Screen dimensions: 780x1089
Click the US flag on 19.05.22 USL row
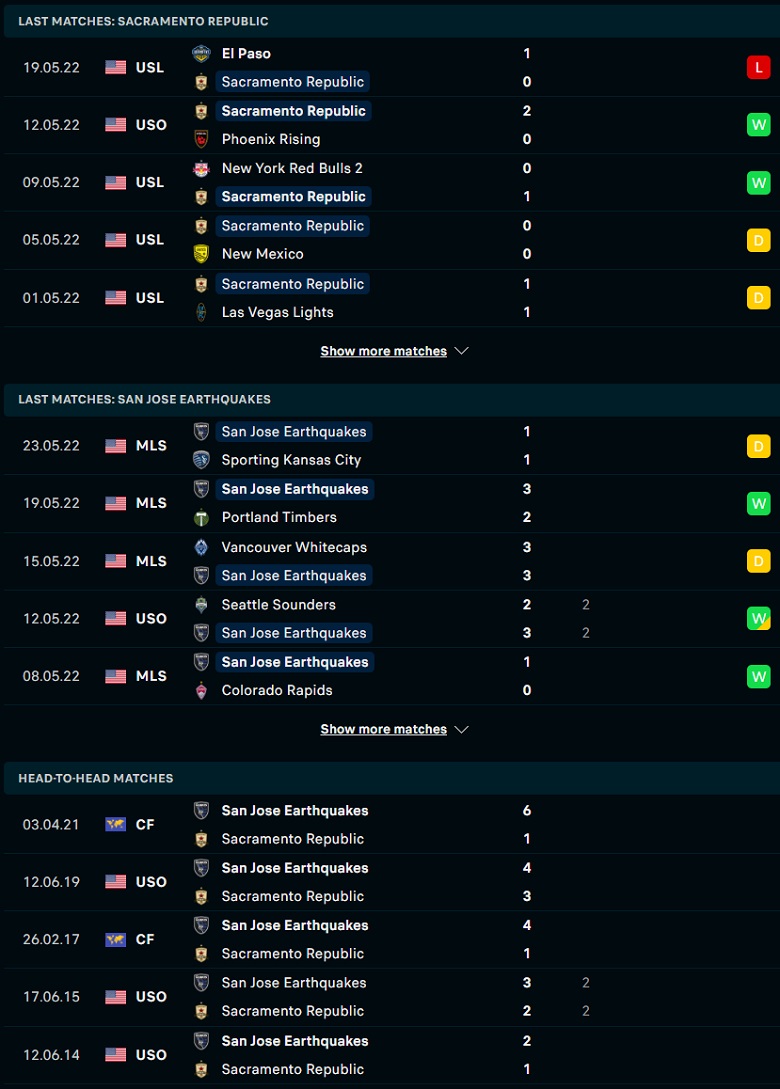[x=115, y=67]
